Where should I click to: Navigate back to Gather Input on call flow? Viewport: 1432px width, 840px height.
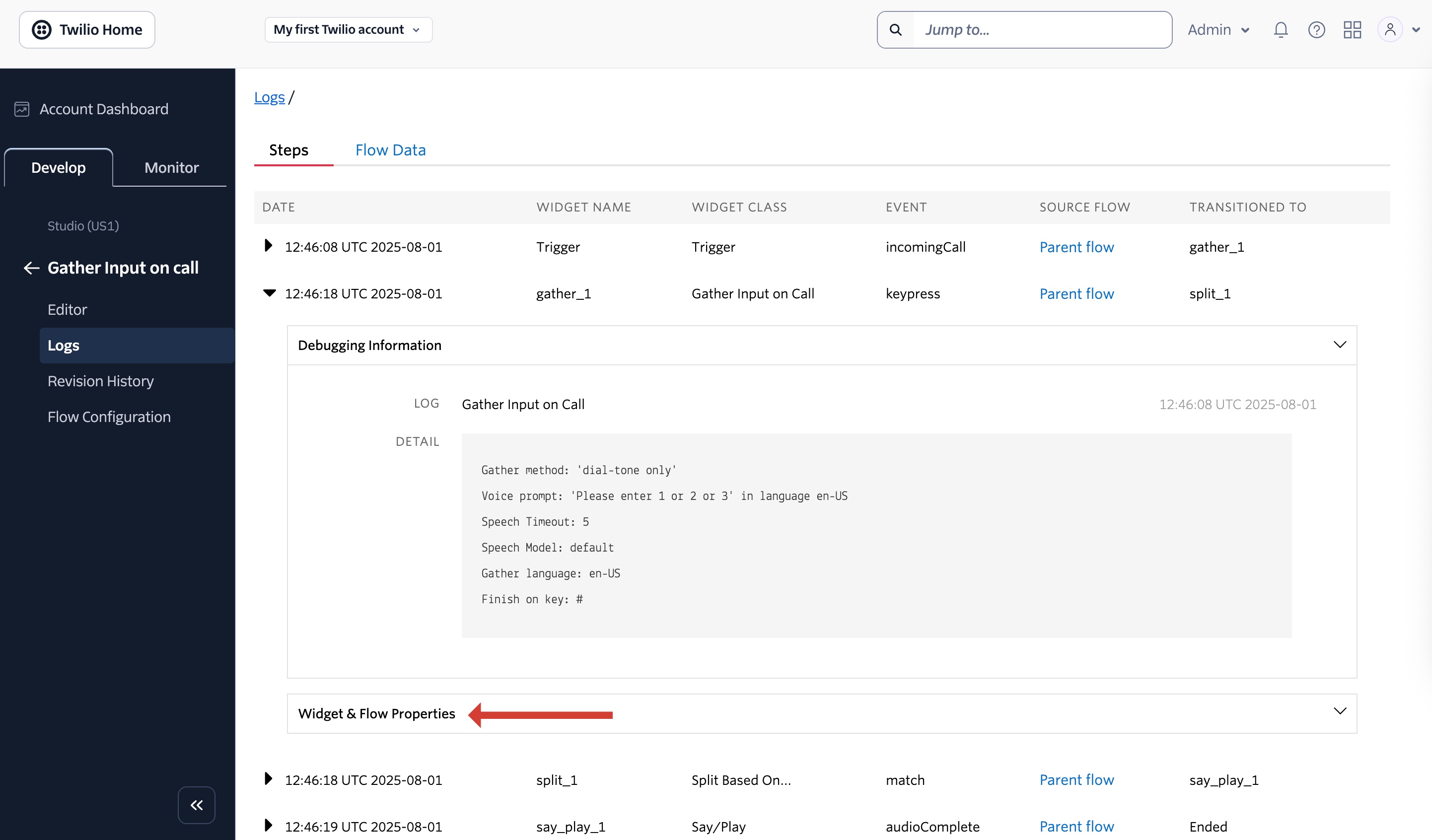(31, 268)
